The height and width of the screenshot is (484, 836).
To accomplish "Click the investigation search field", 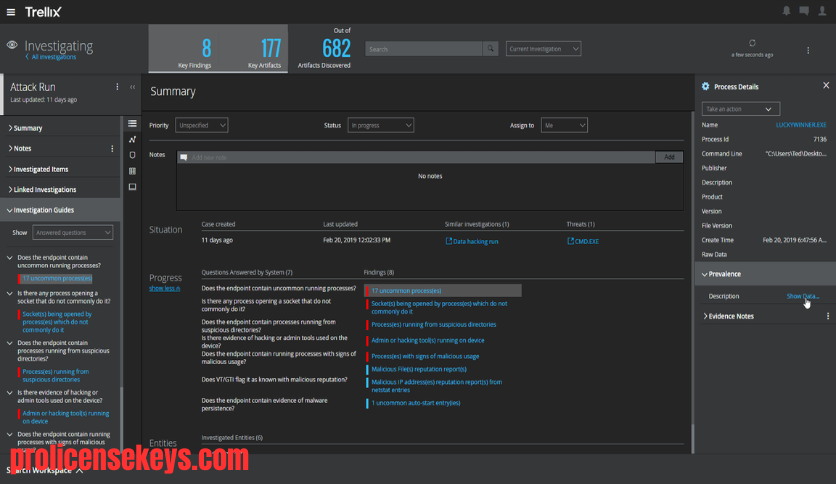I will [423, 49].
